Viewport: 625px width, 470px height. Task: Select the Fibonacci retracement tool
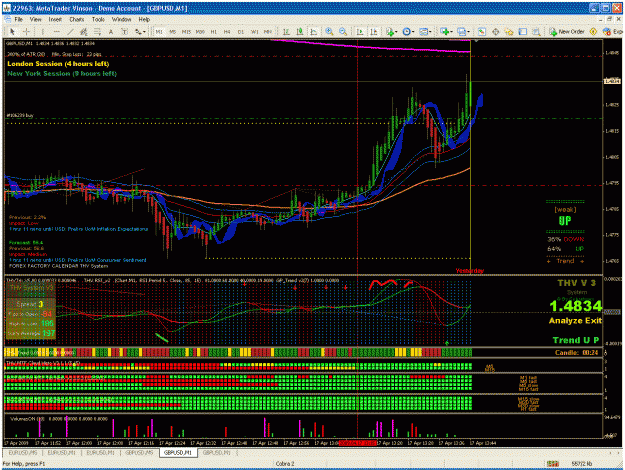tap(97, 32)
